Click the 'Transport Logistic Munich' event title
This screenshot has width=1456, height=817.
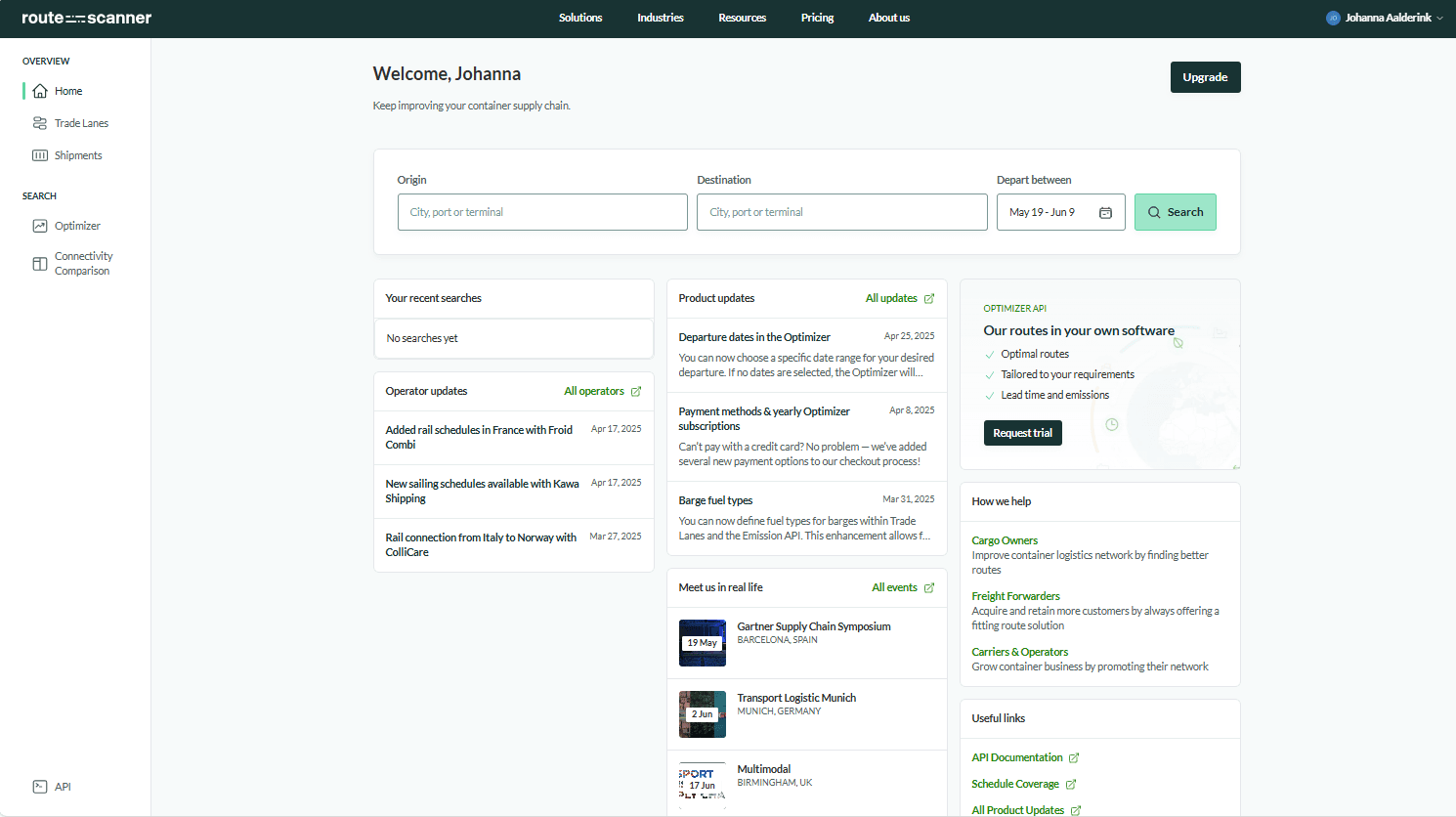click(x=796, y=698)
